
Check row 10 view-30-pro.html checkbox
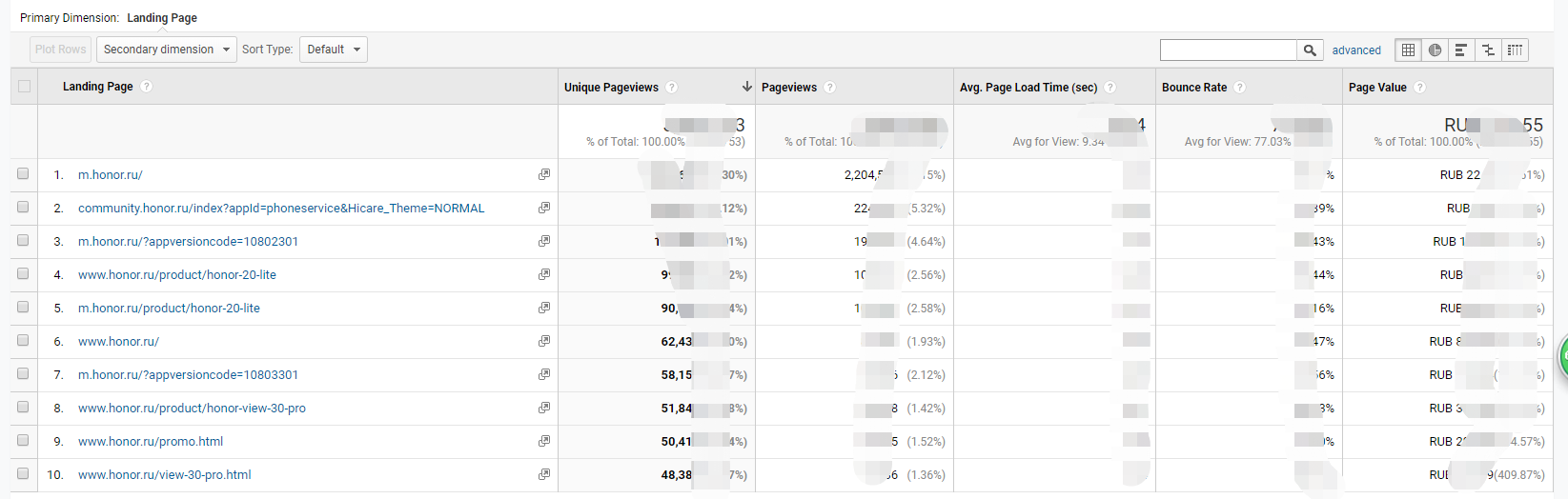coord(23,474)
